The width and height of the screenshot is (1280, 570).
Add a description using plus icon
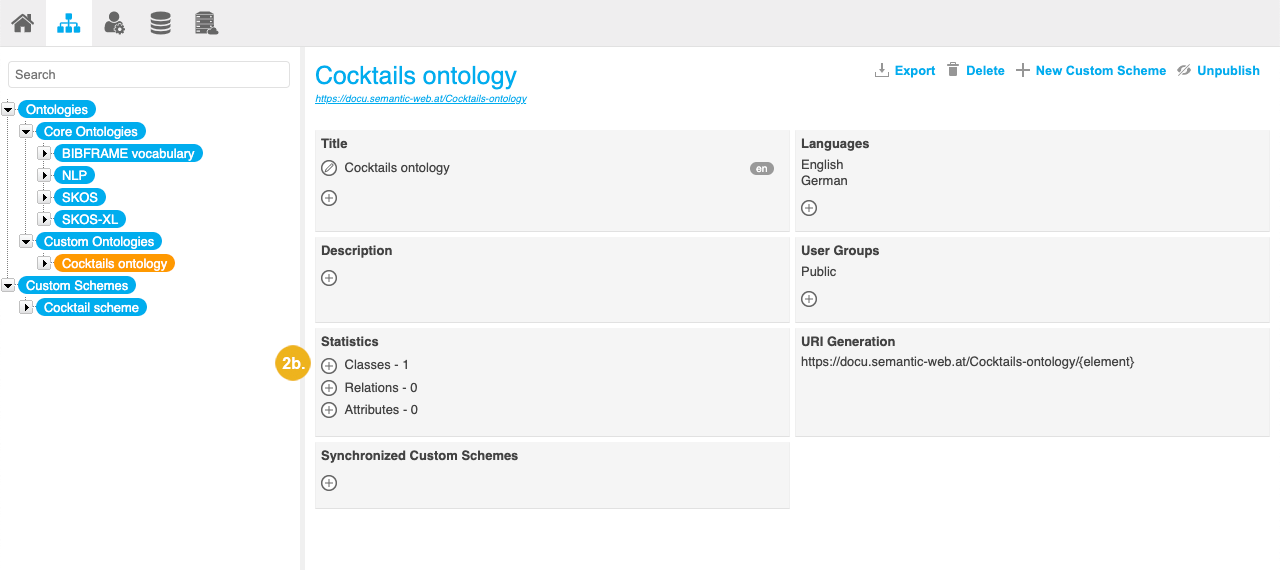click(x=329, y=278)
